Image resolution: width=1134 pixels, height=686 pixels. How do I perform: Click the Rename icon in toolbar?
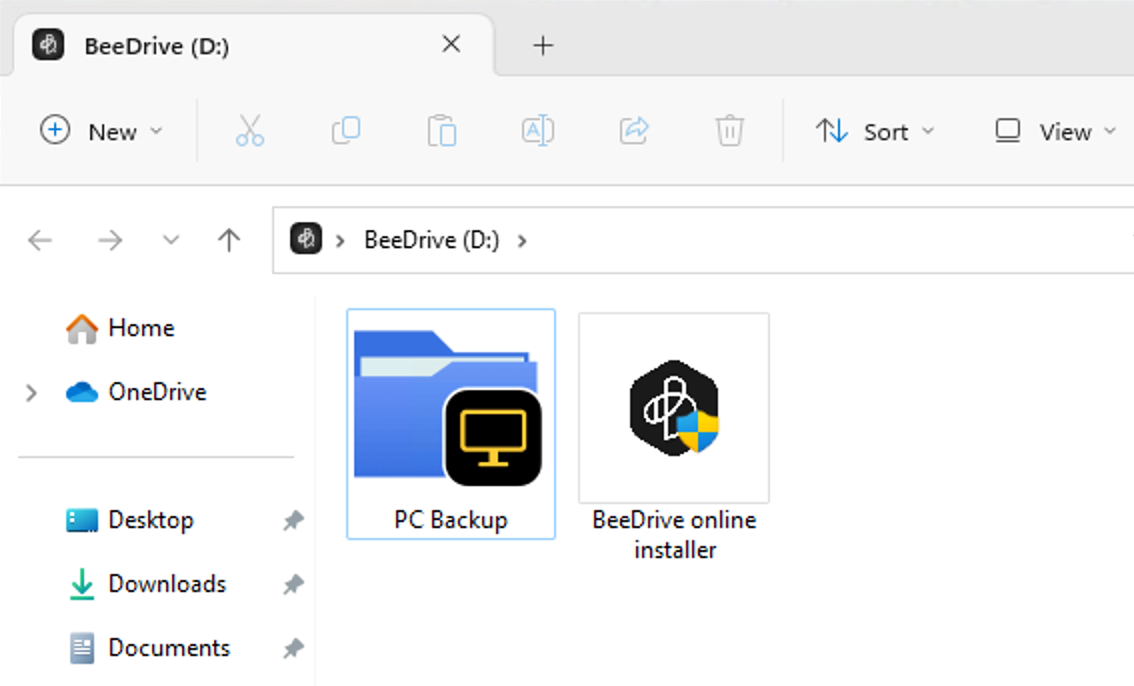(537, 131)
